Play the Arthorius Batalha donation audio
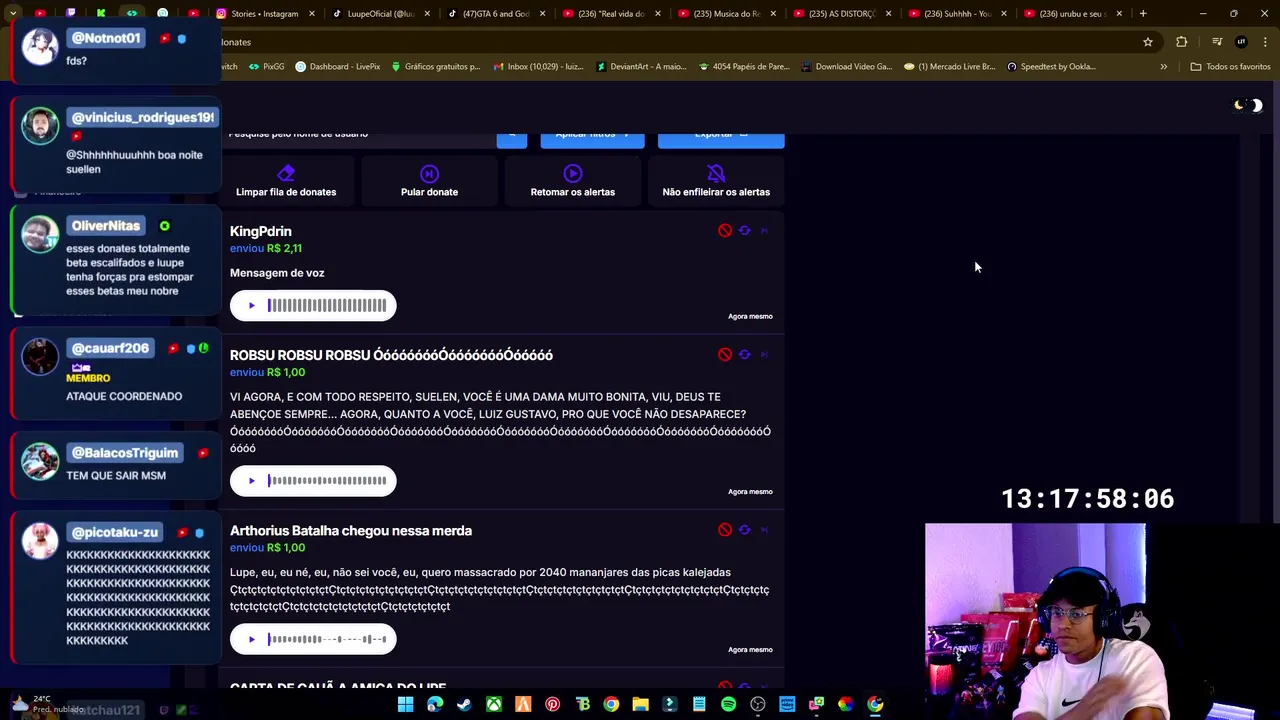Viewport: 1280px width, 720px height. coord(251,640)
